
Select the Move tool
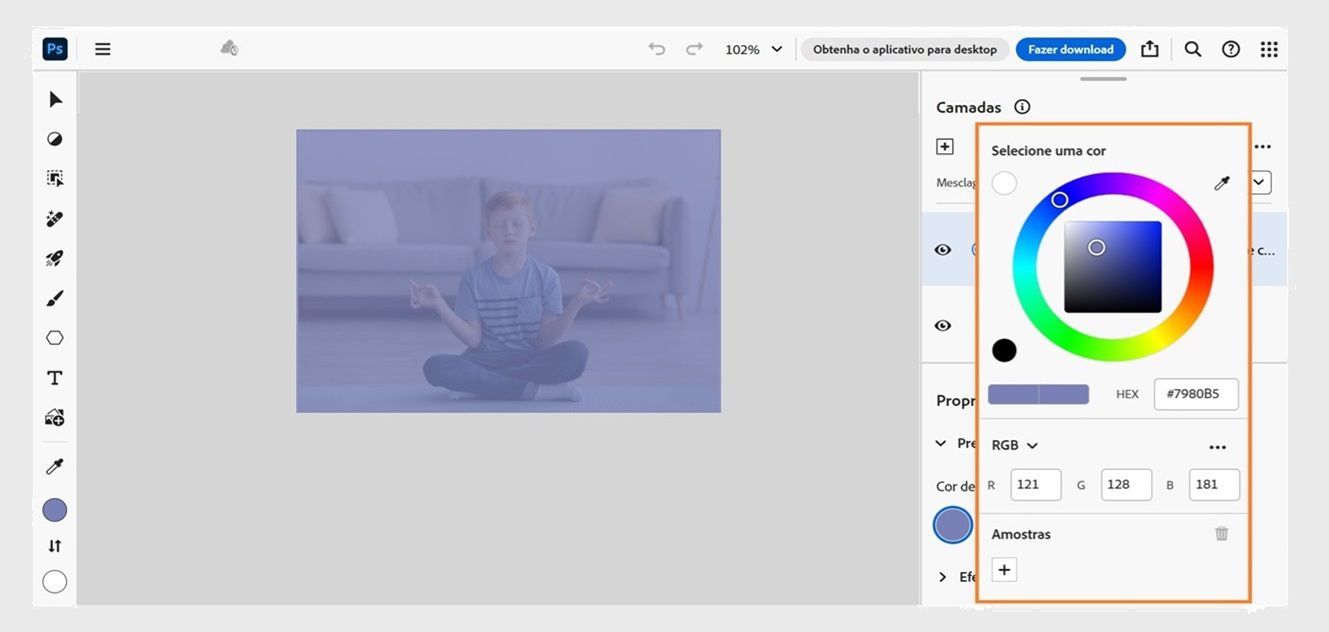coord(54,98)
